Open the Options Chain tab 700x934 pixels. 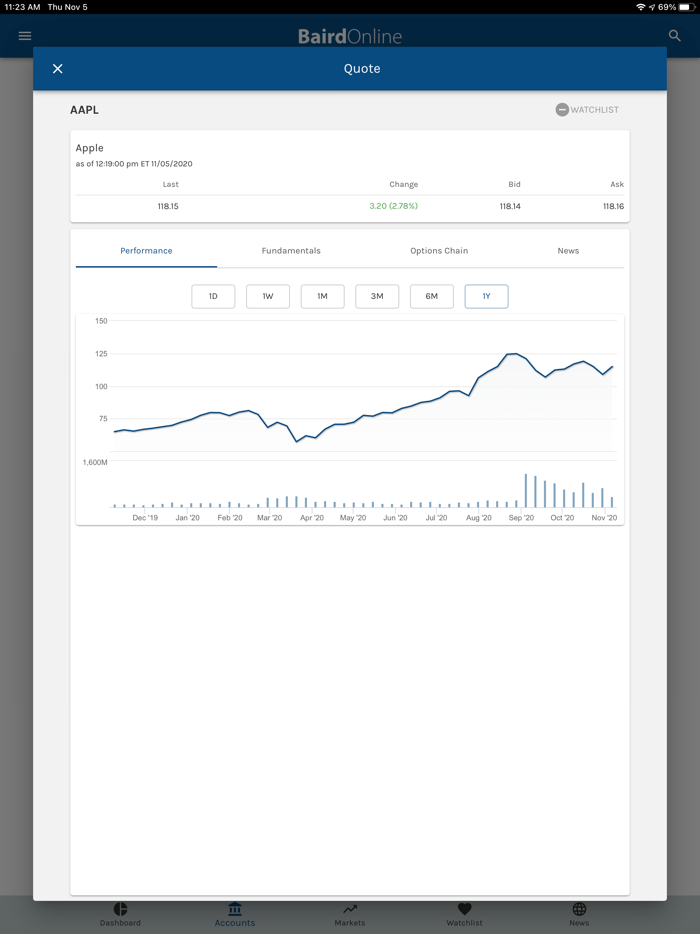[439, 251]
